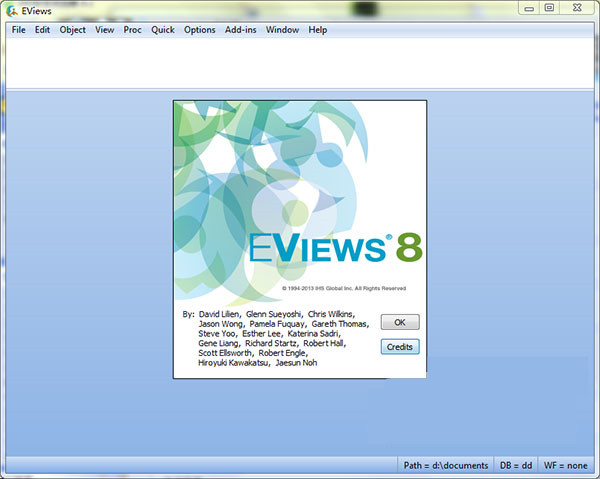600x479 pixels.
Task: Open the Edit menu
Action: click(42, 30)
